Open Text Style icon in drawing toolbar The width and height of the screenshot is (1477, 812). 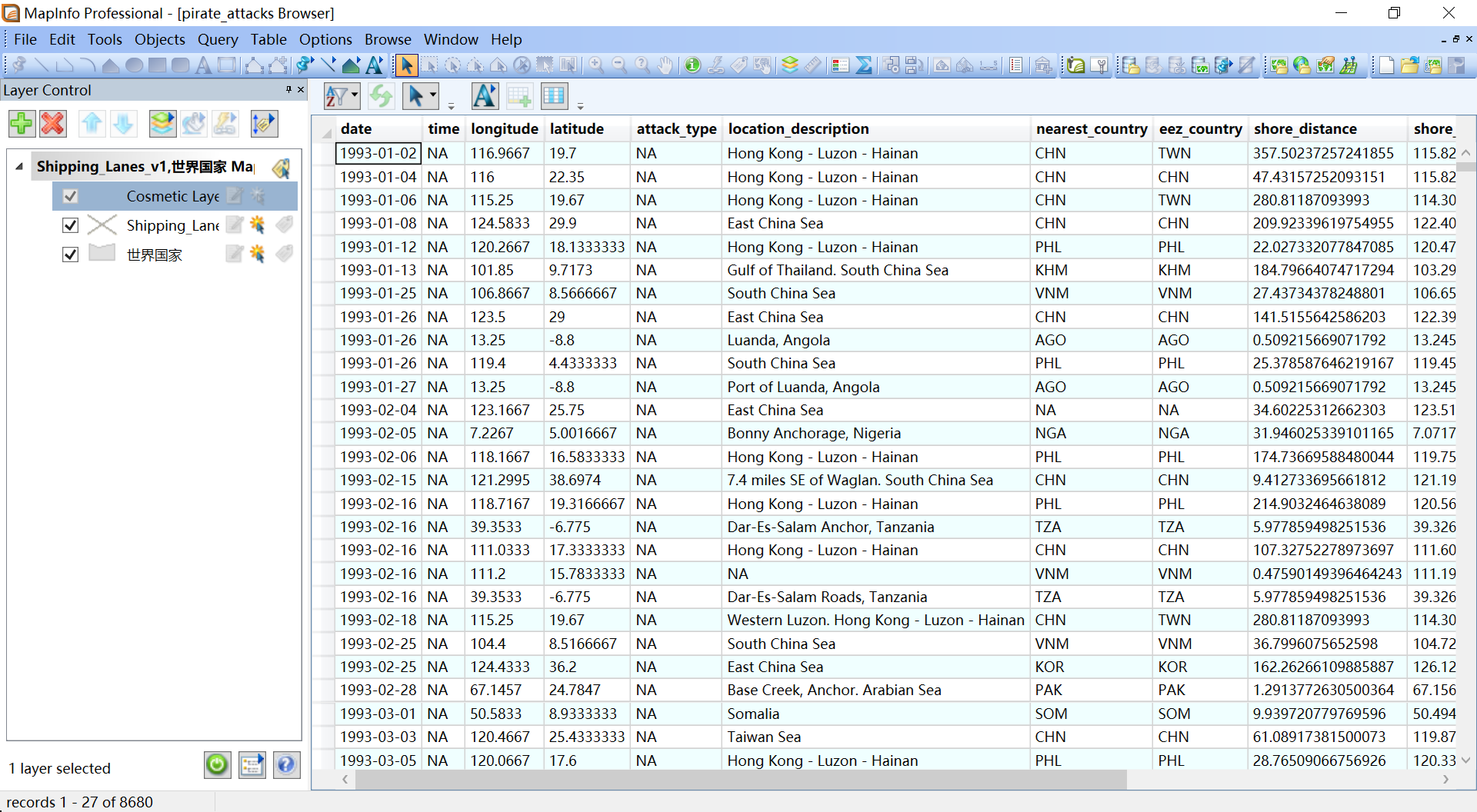point(375,65)
